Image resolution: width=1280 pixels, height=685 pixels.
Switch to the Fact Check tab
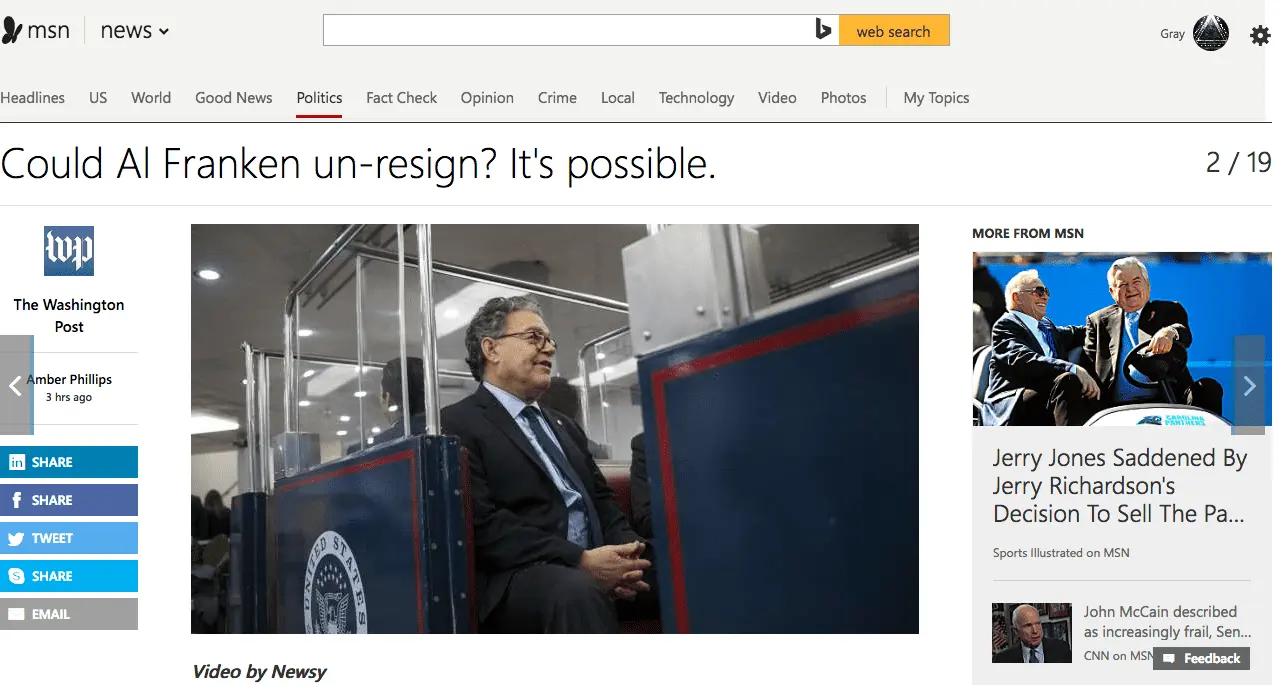click(401, 98)
